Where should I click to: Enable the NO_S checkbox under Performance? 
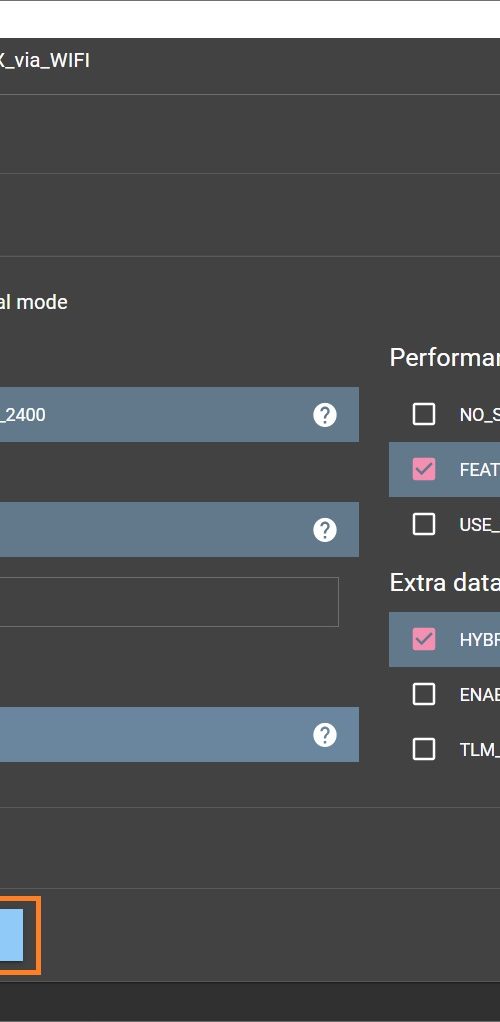424,415
